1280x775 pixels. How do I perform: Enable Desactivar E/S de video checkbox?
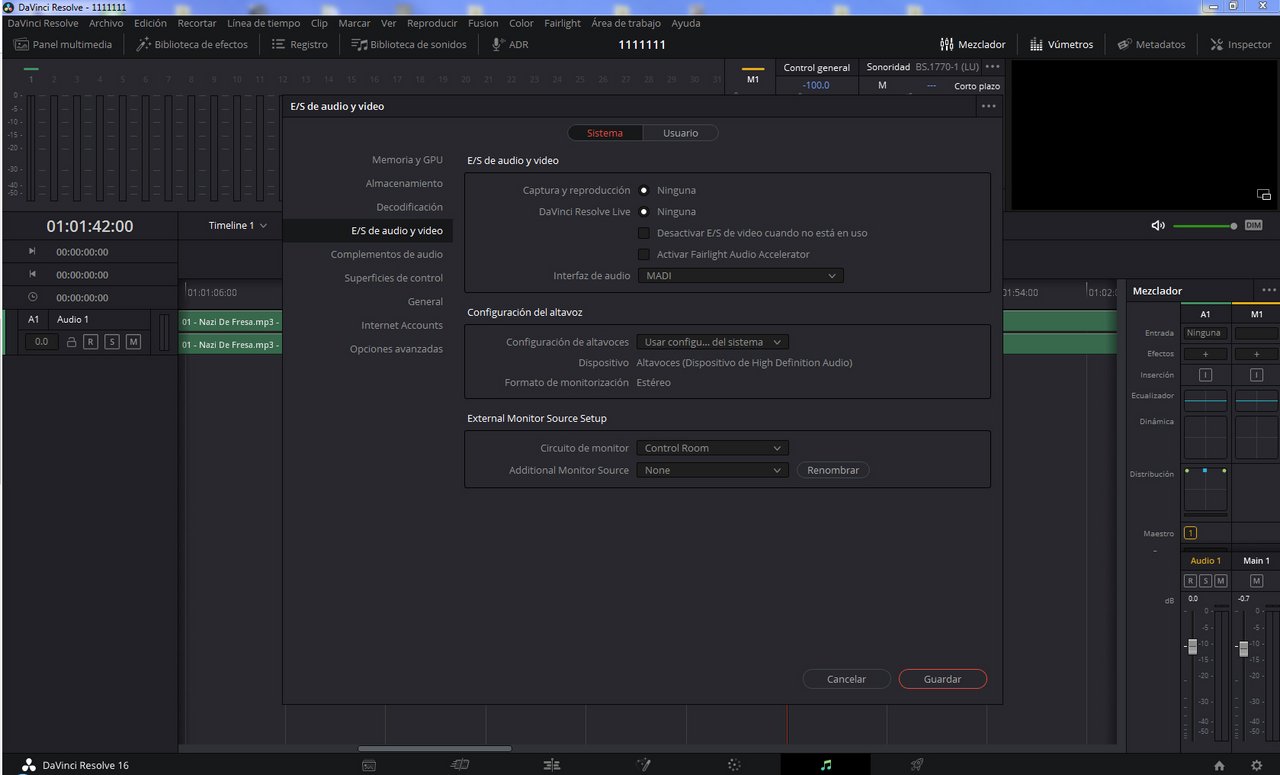[x=644, y=233]
